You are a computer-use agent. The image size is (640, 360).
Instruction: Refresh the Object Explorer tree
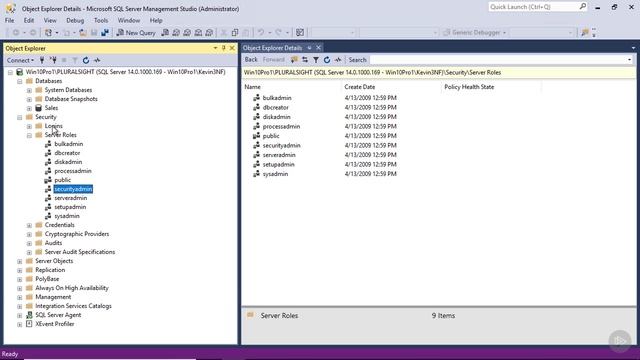pyautogui.click(x=86, y=60)
